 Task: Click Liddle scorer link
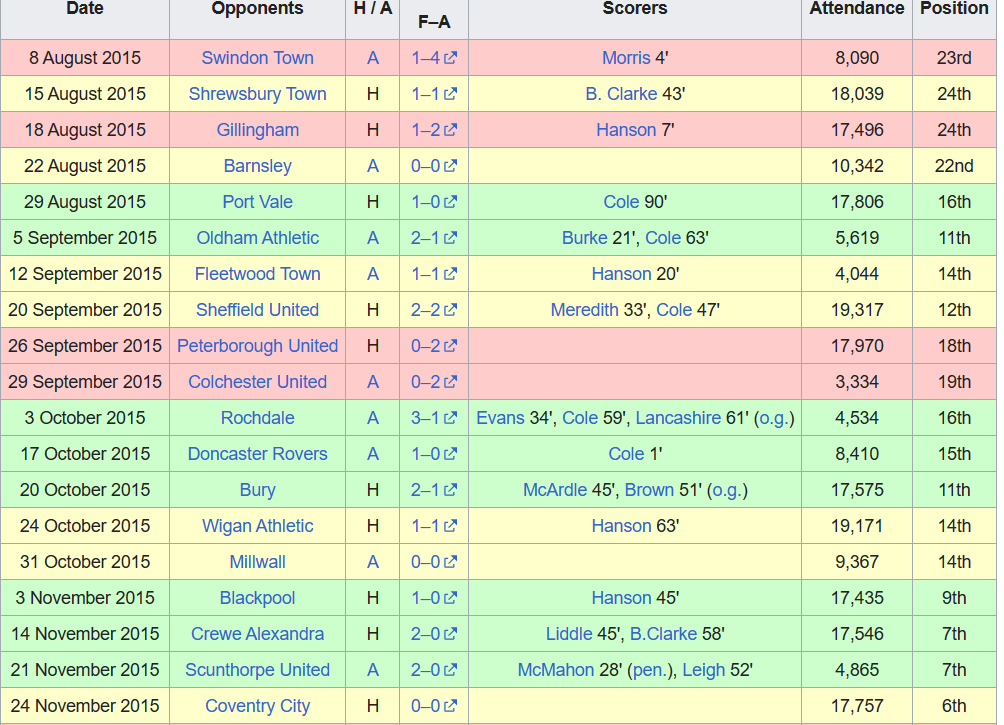569,633
